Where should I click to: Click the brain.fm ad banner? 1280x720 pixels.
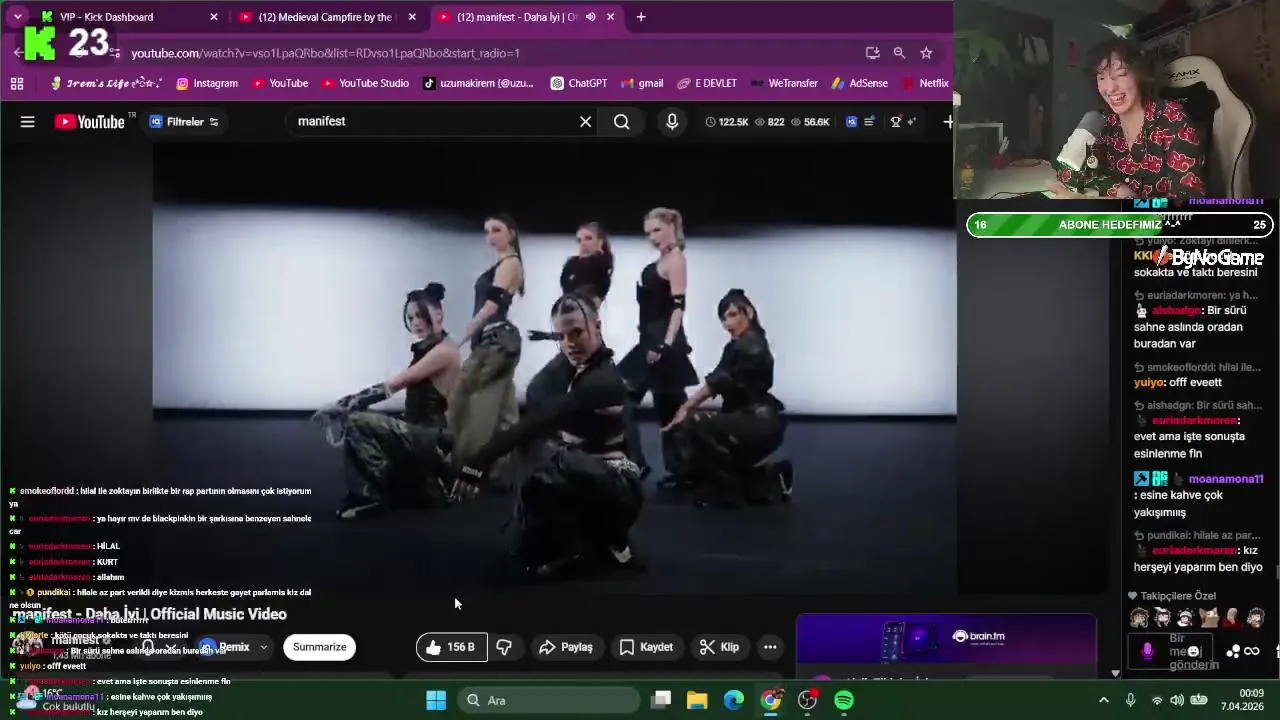[x=946, y=640]
